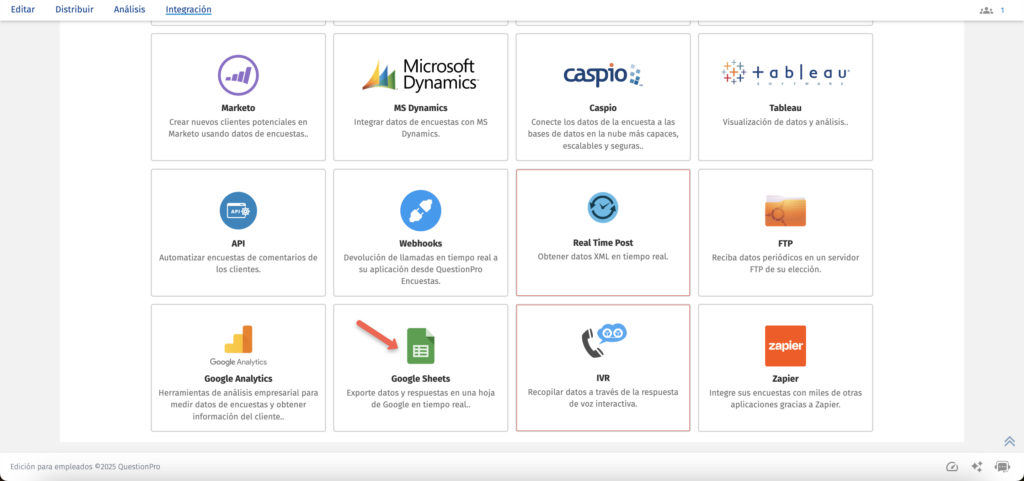Click "Integre sus encuestas con miles" description
This screenshot has width=1024, height=481.
click(x=785, y=399)
